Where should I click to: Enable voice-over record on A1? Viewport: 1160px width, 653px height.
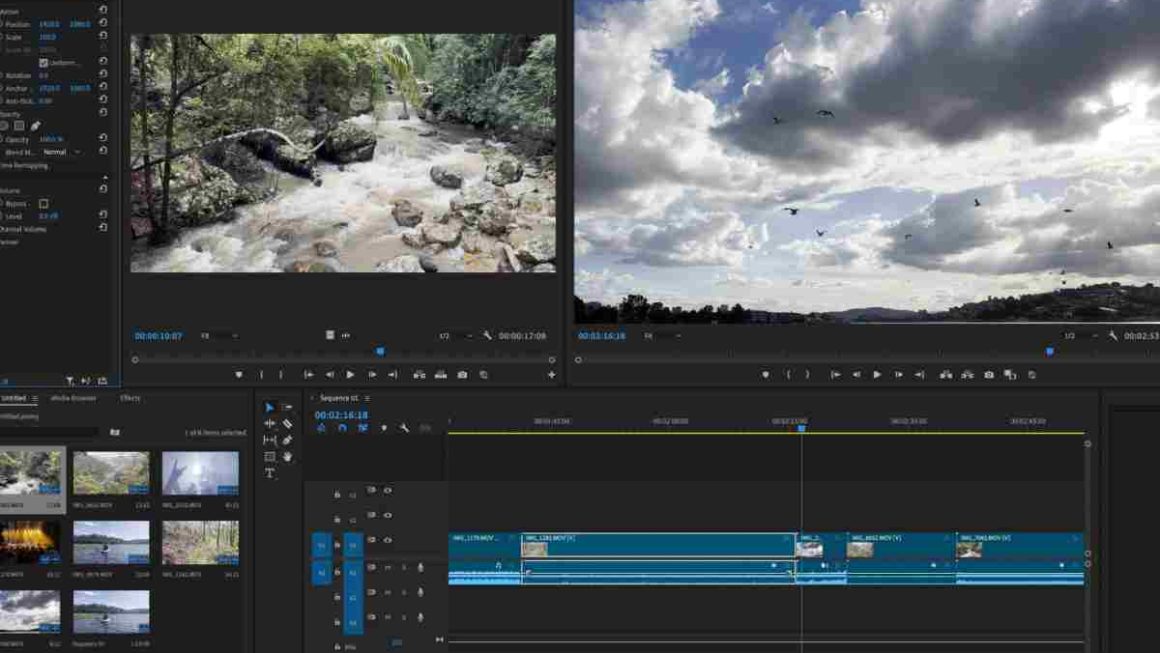click(421, 567)
